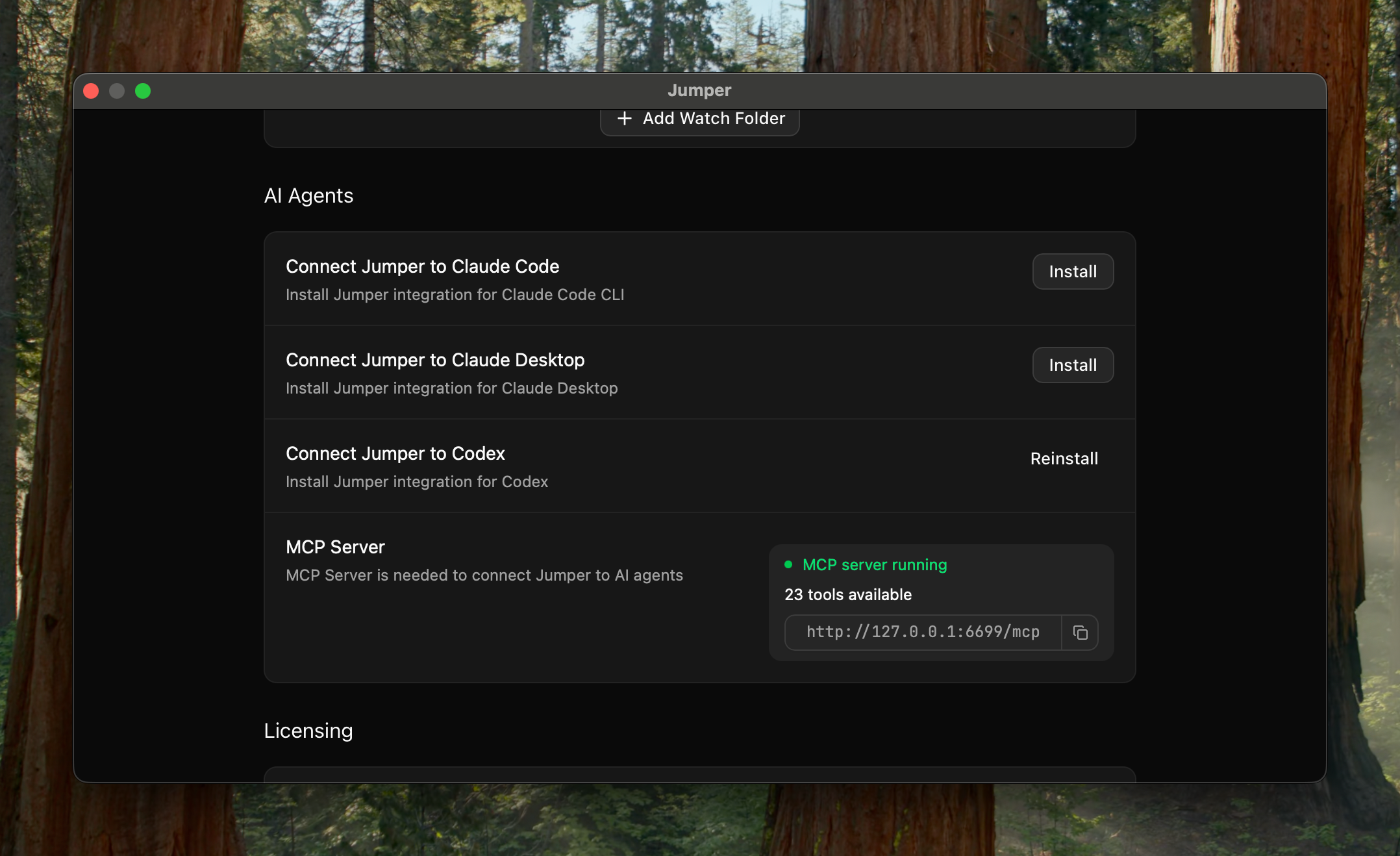Click the 23 tools available label

[x=848, y=594]
